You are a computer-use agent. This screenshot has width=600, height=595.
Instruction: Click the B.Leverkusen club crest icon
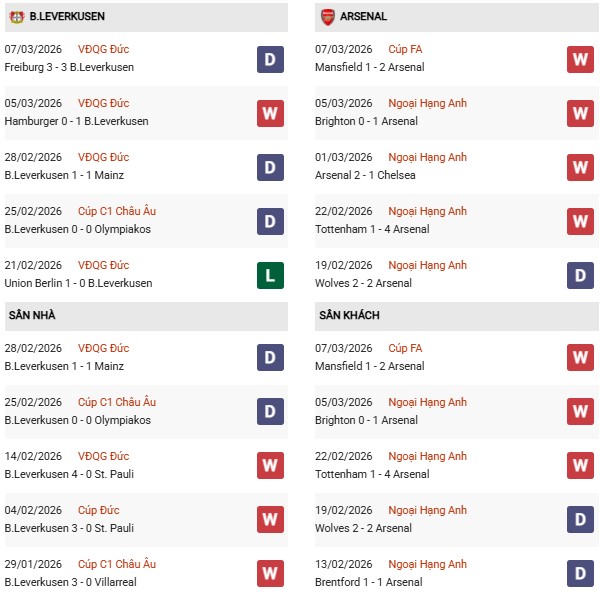[17, 17]
